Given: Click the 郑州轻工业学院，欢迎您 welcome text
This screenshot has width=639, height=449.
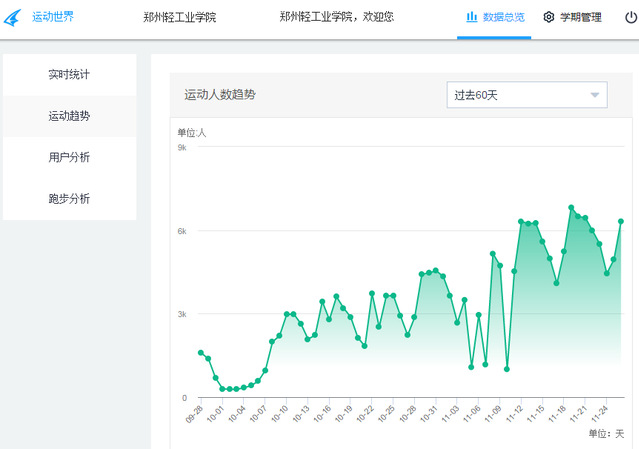Looking at the screenshot, I should 336,17.
